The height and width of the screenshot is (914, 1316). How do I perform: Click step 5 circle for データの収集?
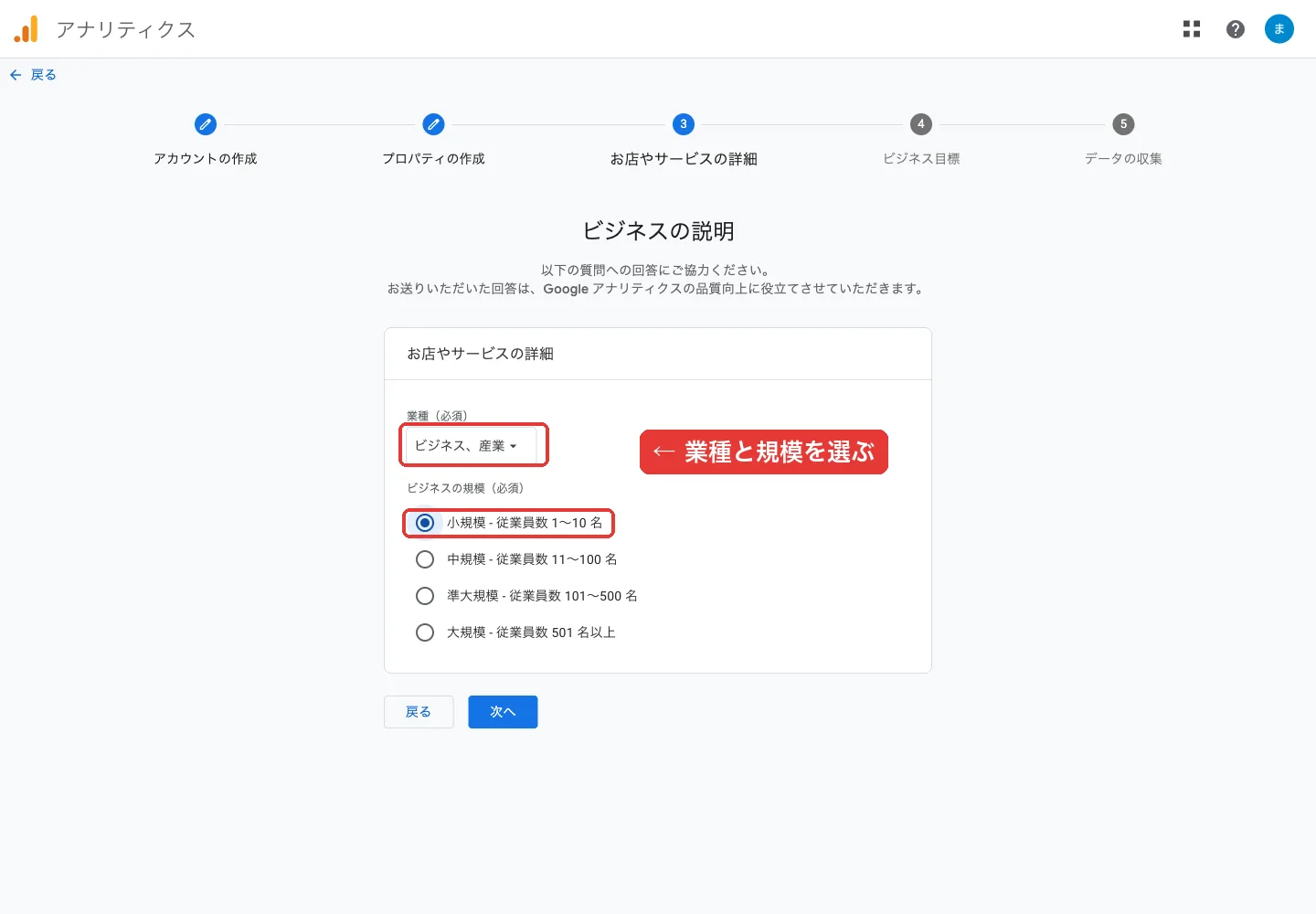1123,124
